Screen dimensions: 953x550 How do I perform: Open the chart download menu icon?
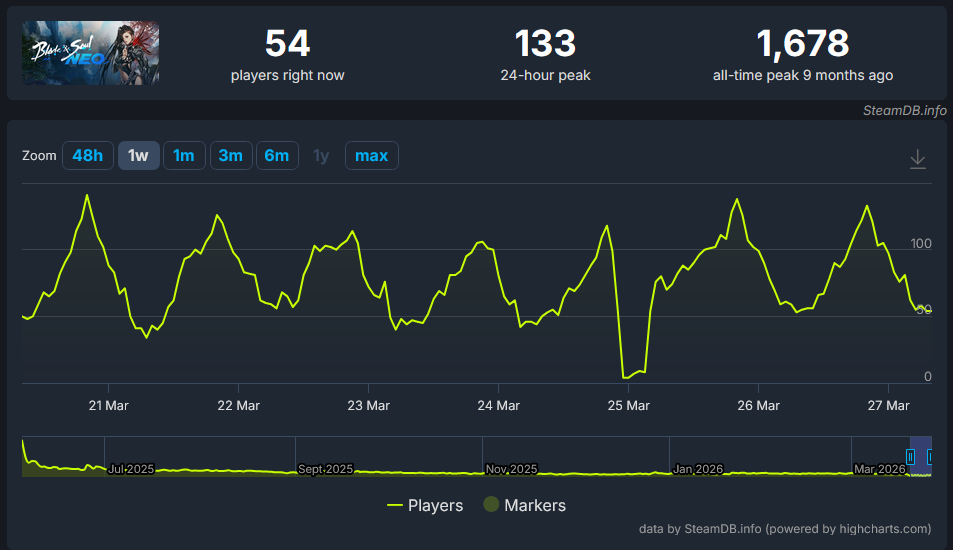pos(918,159)
